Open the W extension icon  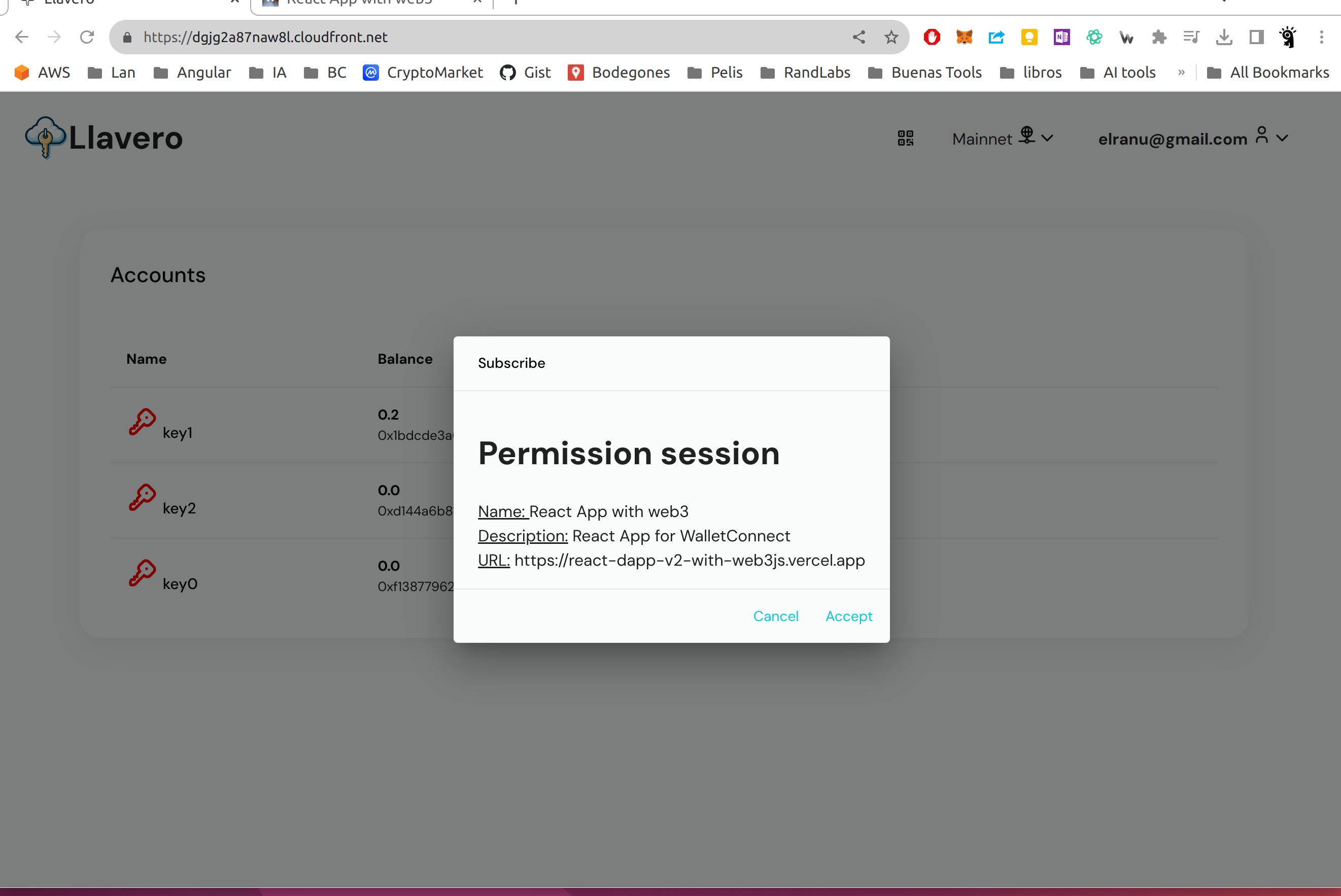(1126, 38)
